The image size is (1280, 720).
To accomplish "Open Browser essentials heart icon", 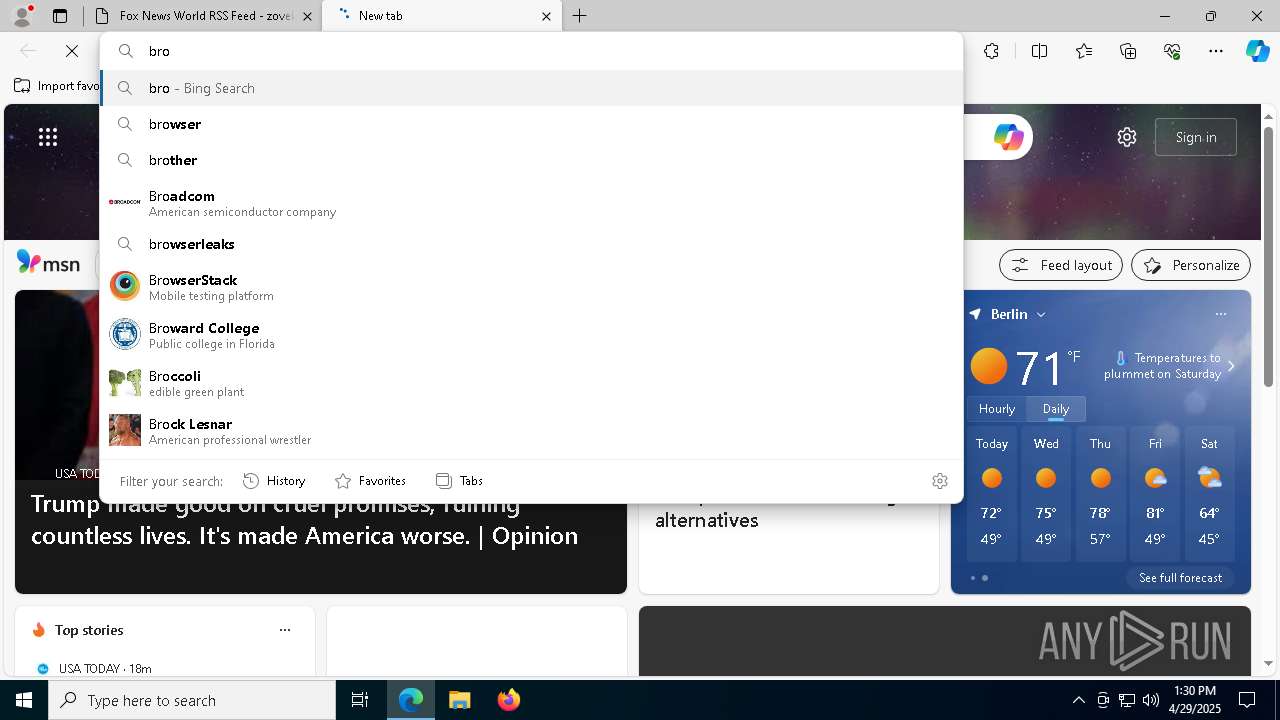I will pyautogui.click(x=1172, y=51).
